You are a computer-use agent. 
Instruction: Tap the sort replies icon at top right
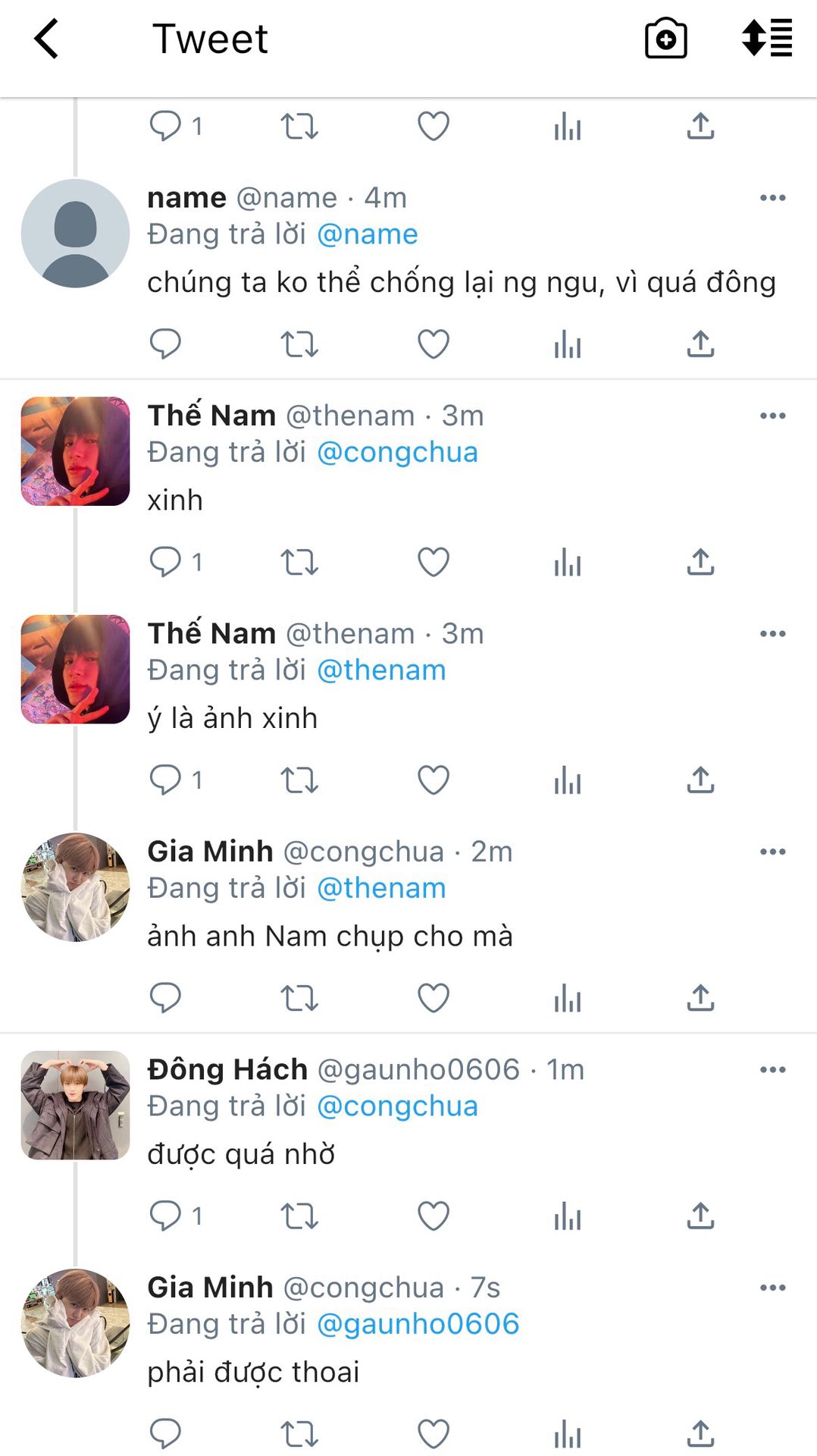(767, 39)
